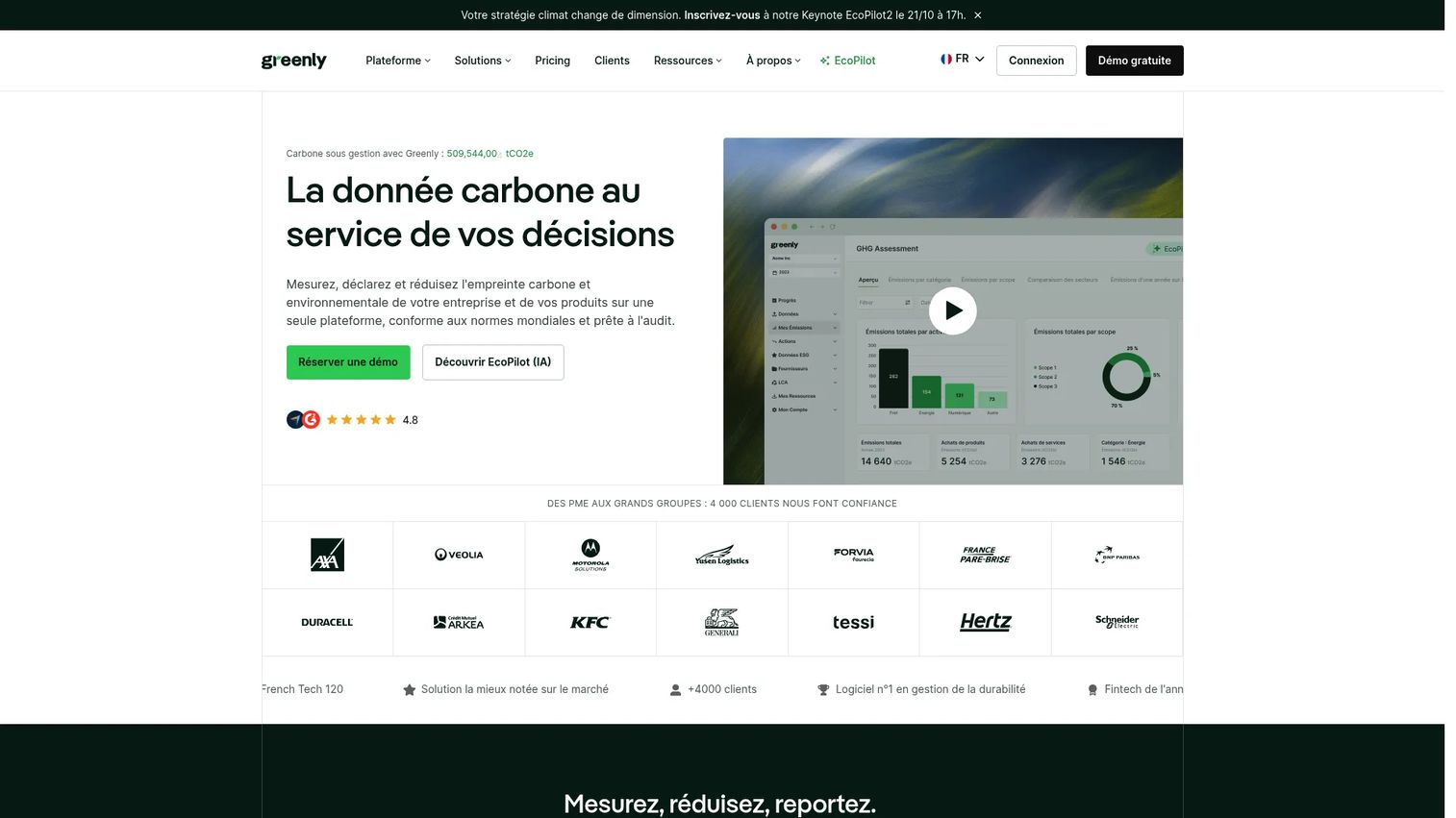
Task: Open the FR language selector
Action: point(963,59)
